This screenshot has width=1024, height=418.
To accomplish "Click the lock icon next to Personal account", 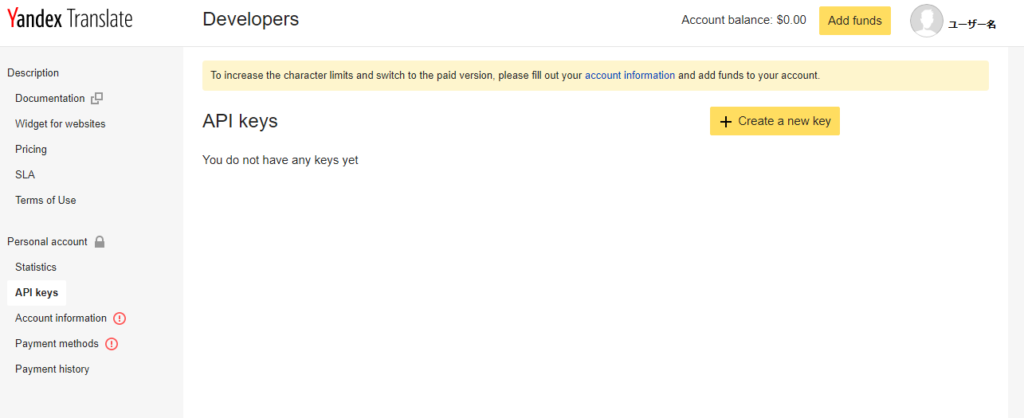I will (99, 242).
